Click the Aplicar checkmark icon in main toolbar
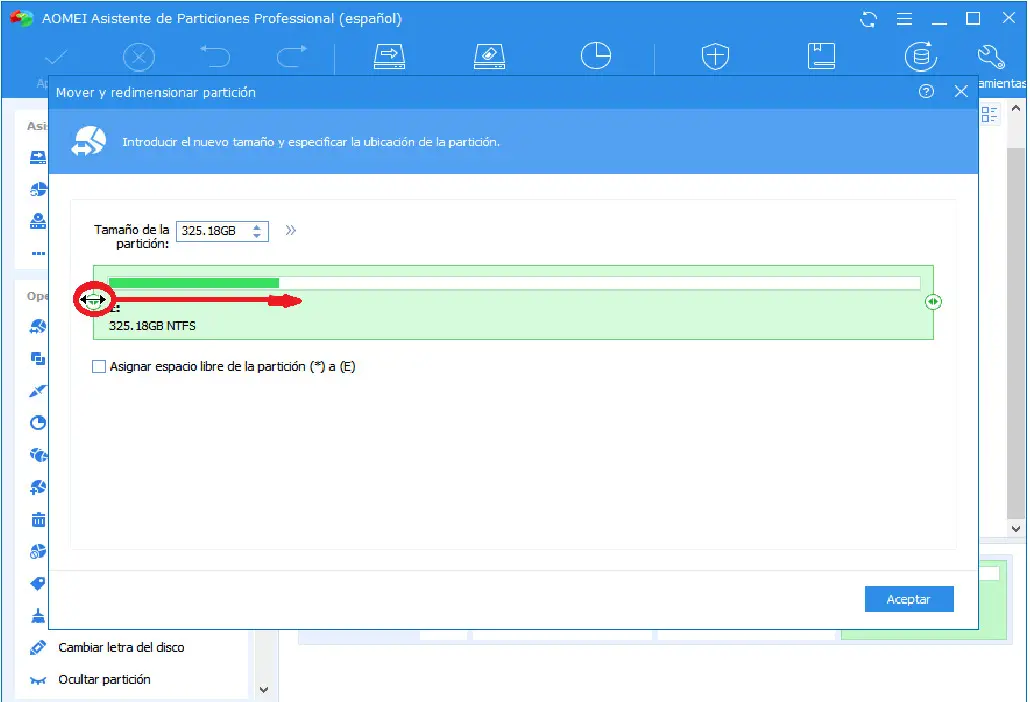 click(56, 58)
